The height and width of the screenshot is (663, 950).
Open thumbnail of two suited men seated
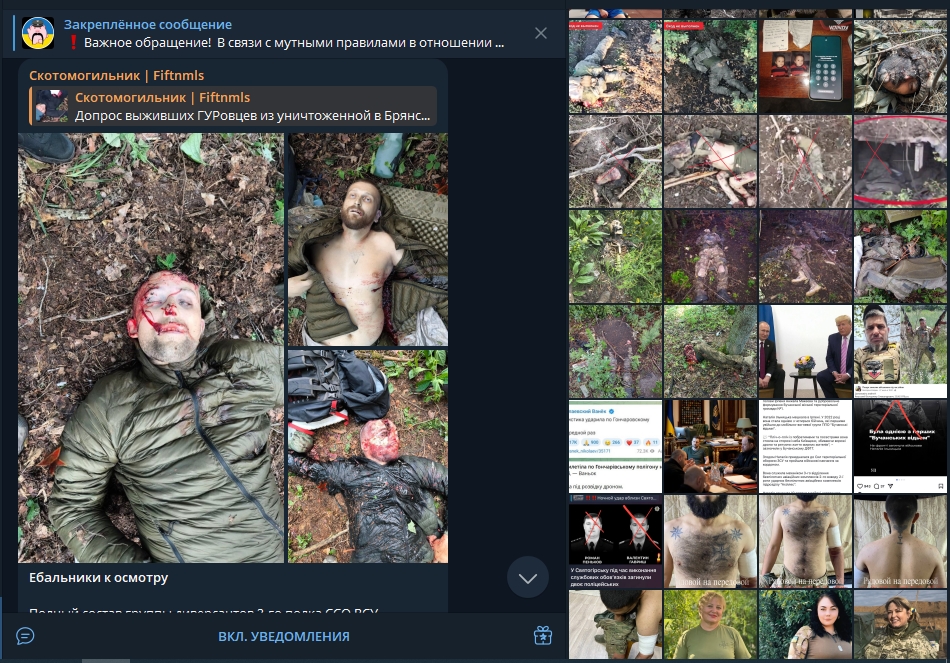coord(805,351)
